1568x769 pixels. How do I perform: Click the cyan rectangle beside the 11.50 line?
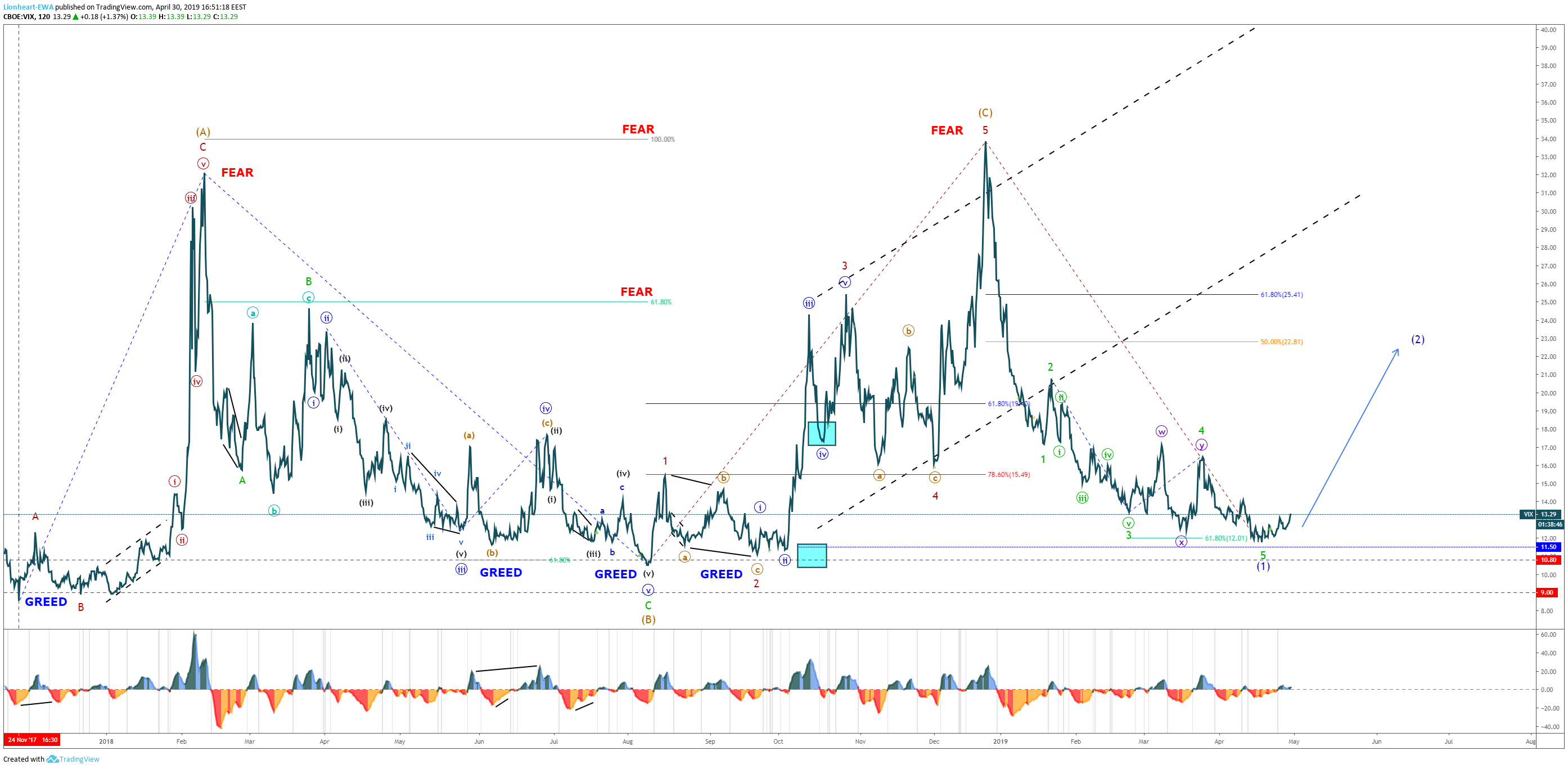point(812,556)
